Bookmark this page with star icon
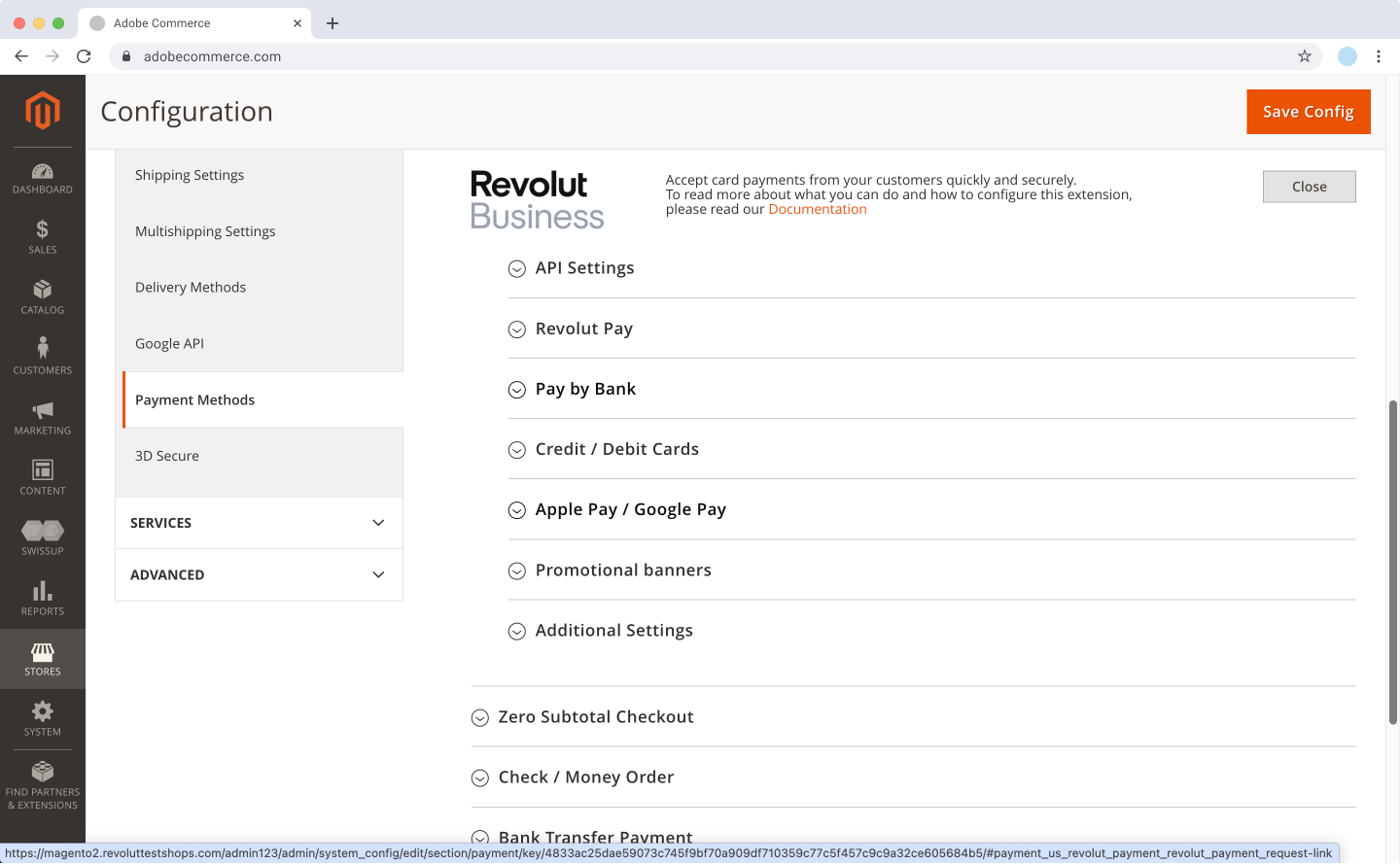Screen dimensions: 1400x864 [x=1305, y=56]
